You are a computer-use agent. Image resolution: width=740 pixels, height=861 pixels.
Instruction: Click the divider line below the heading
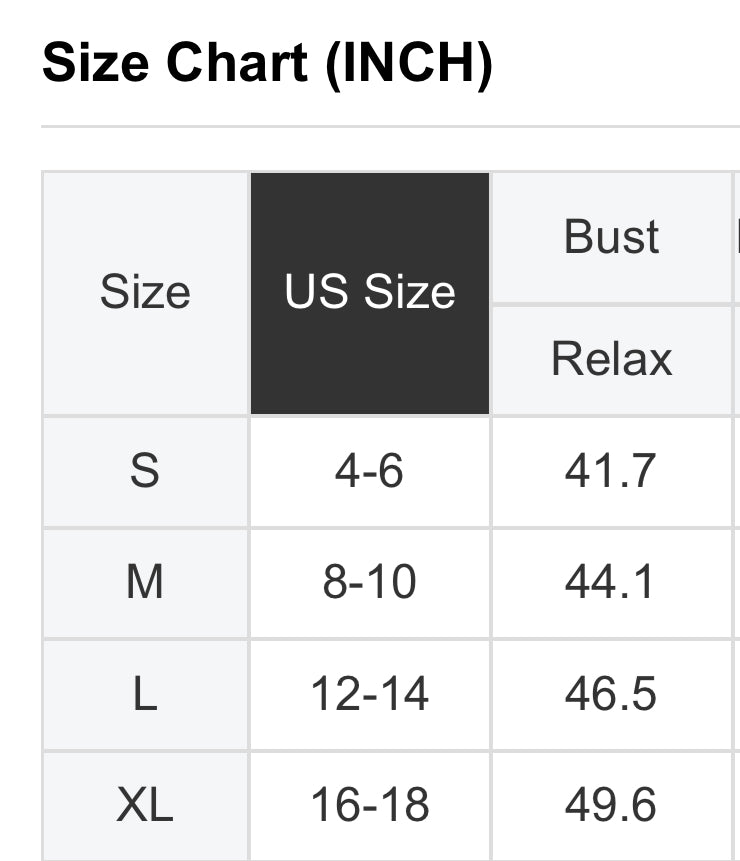pyautogui.click(x=390, y=127)
